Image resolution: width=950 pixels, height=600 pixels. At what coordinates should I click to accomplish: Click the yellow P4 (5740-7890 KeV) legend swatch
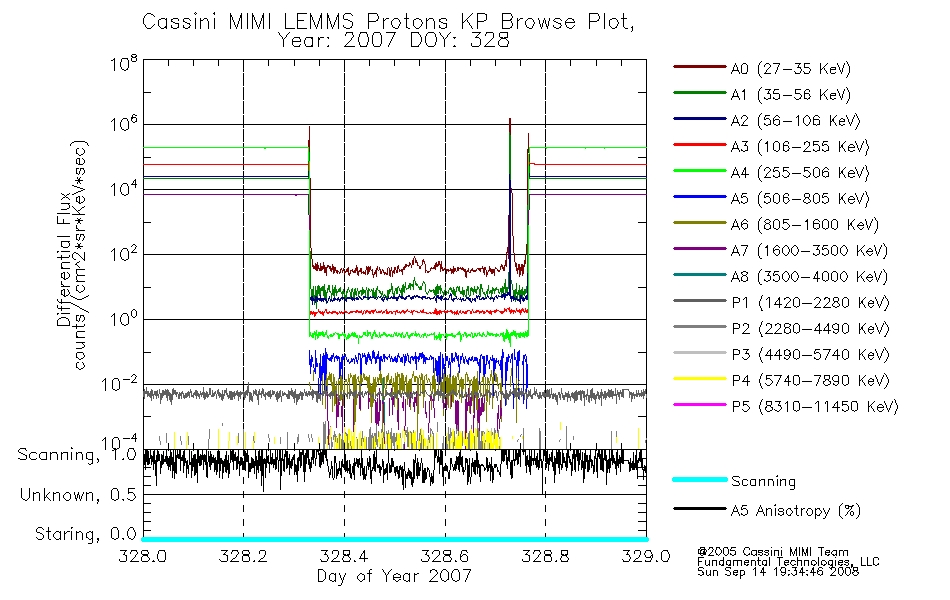(699, 379)
